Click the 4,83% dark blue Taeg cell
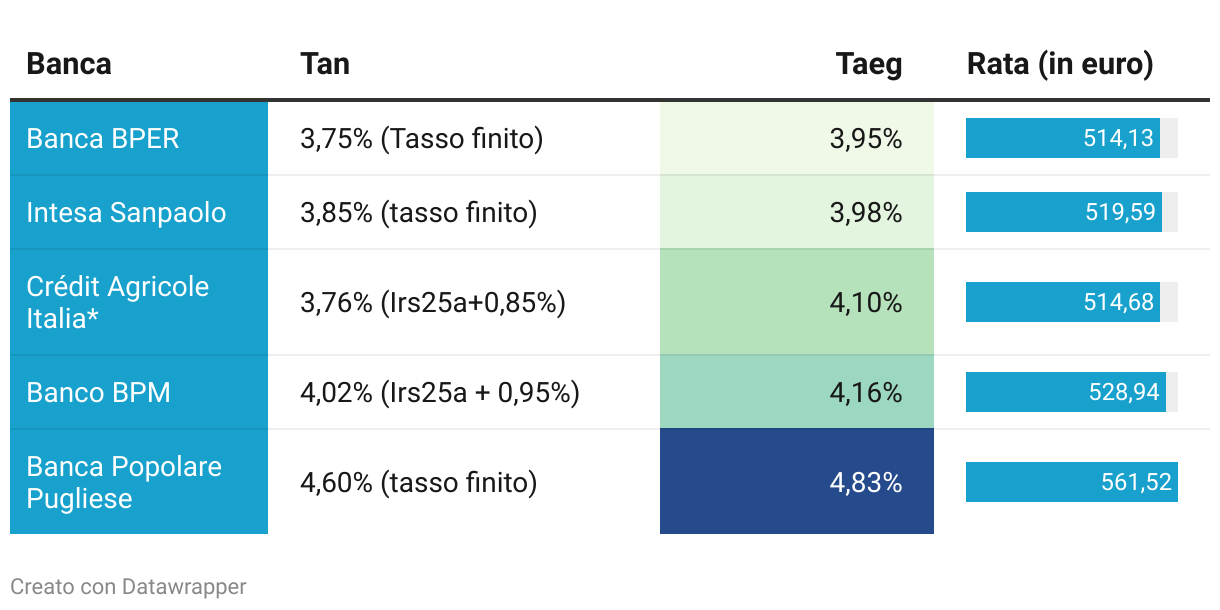Screen dimensions: 1220x610 (x=797, y=482)
